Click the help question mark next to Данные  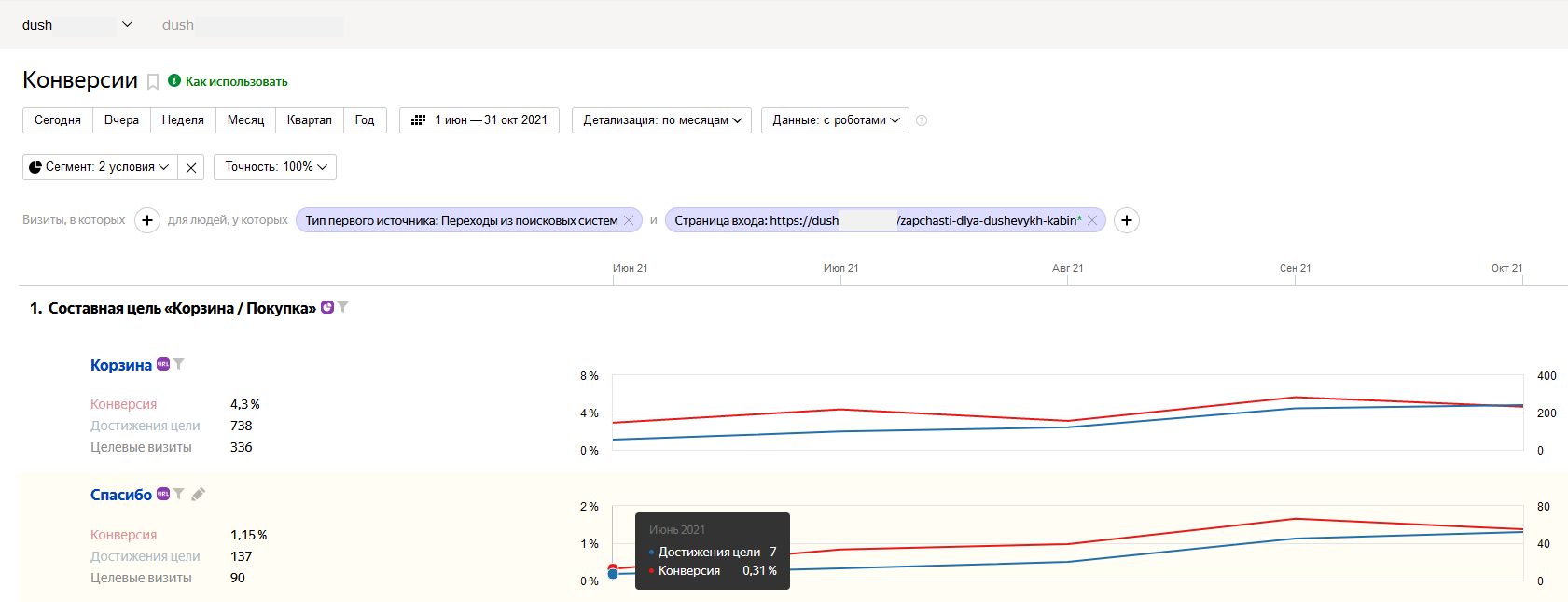[922, 120]
